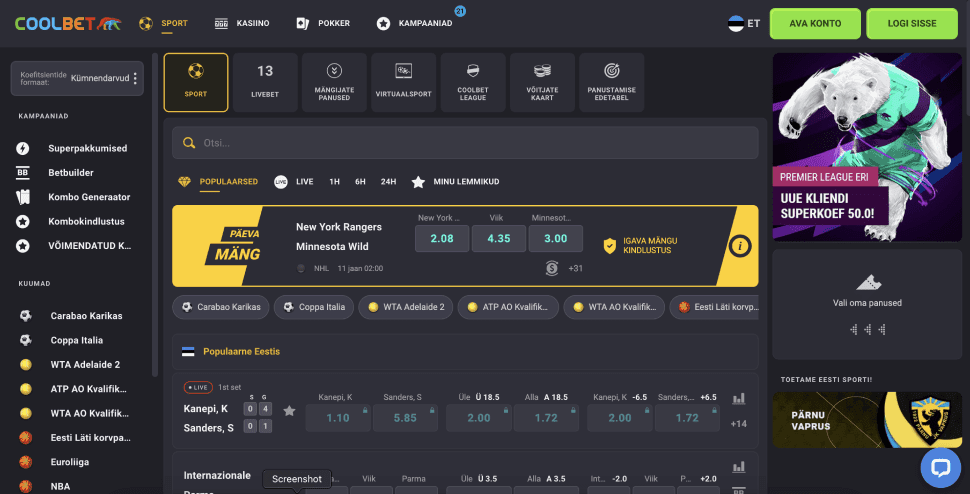Screen dimensions: 970x494
Task: Select the WTA Adelaide 2 chip
Action: [406, 307]
